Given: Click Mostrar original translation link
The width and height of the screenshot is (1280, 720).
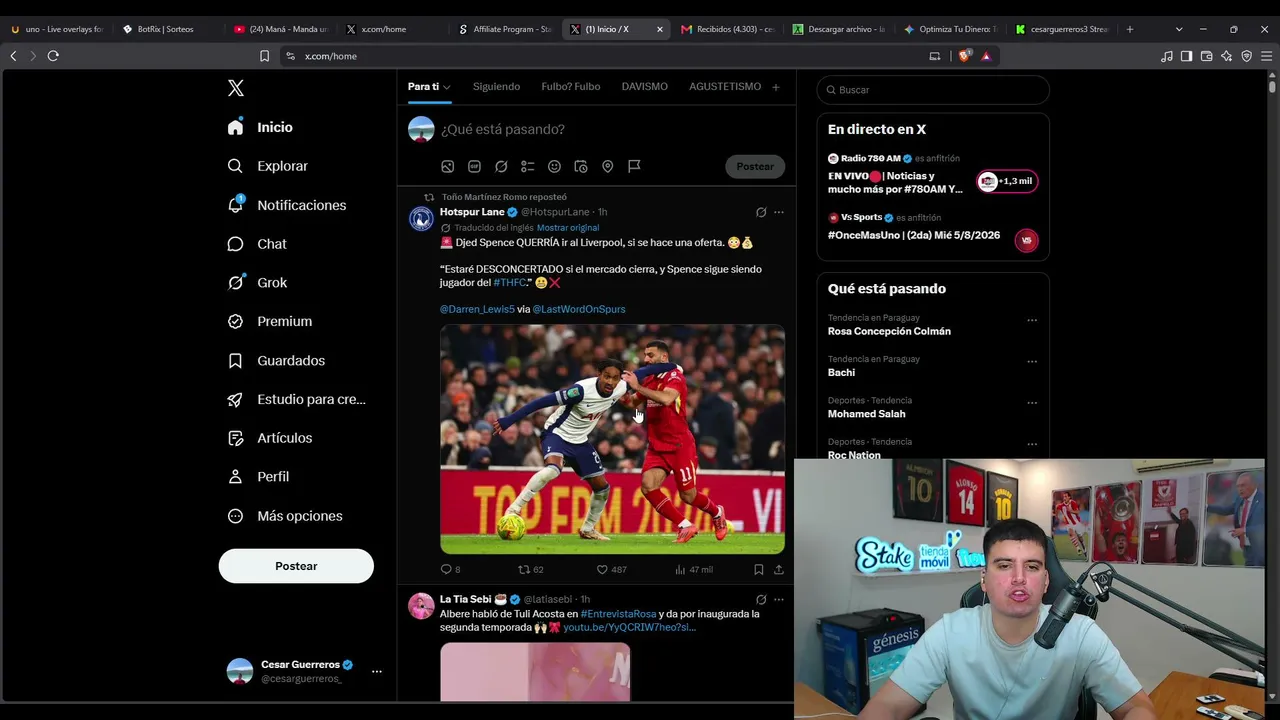Looking at the screenshot, I should [568, 228].
